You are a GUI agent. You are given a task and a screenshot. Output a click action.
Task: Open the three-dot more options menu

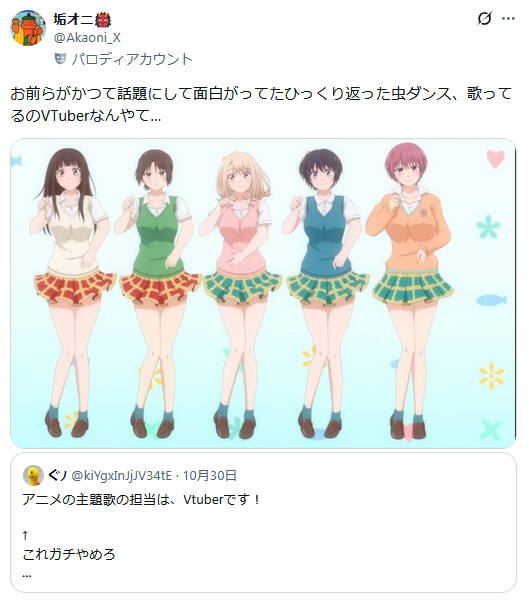[x=508, y=19]
